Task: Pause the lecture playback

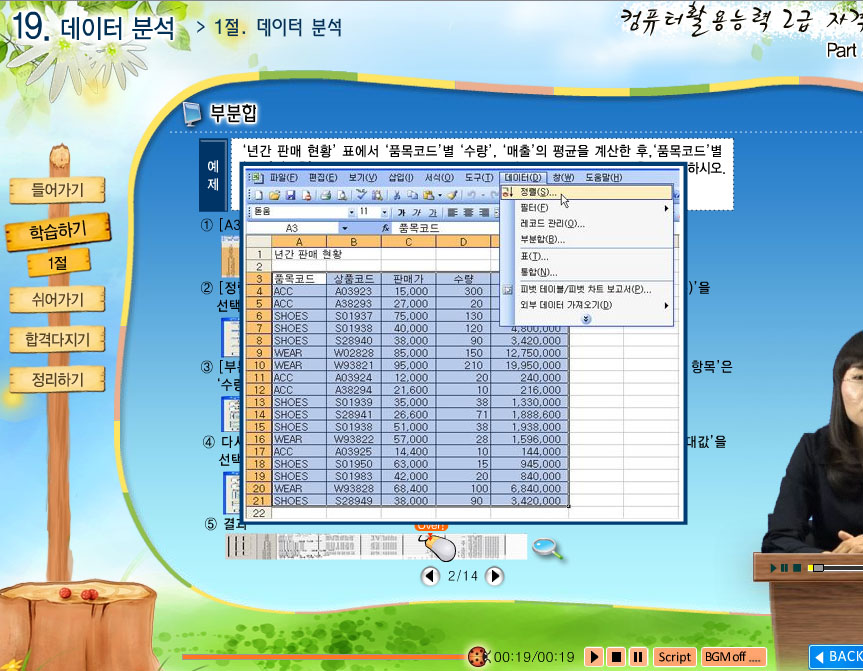Action: pyautogui.click(x=637, y=656)
